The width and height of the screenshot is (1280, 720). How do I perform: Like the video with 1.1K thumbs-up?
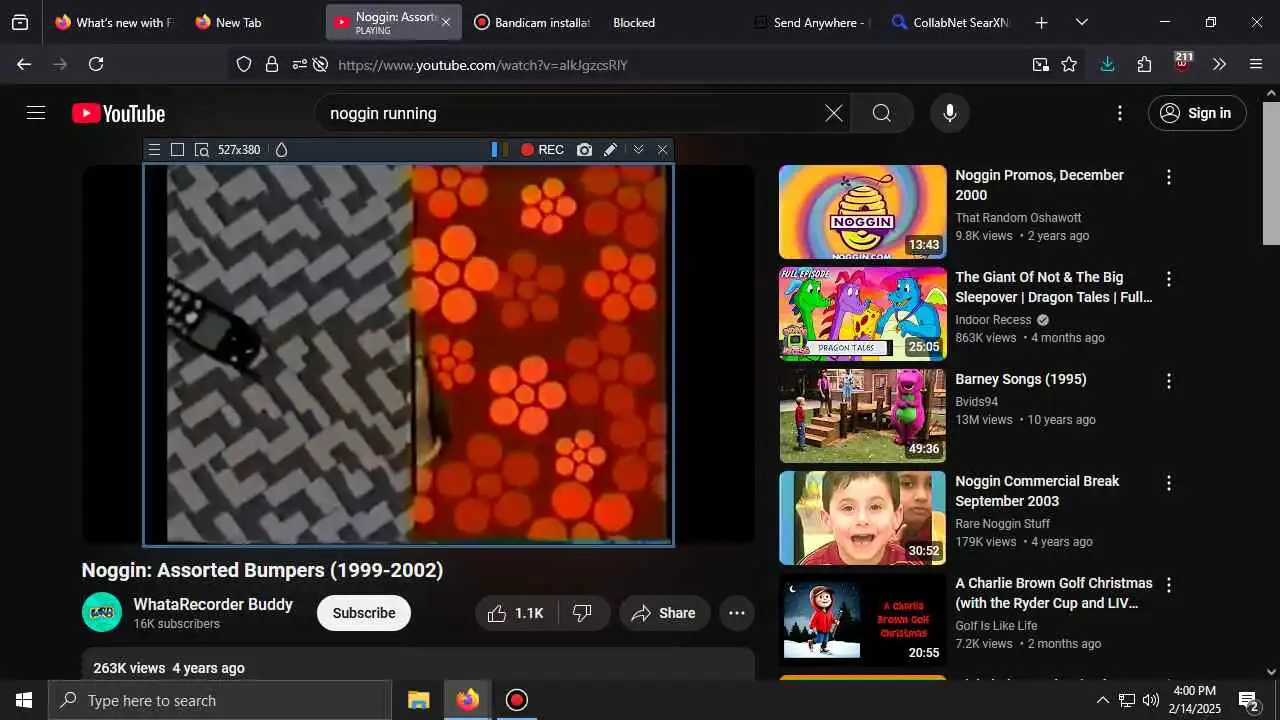pyautogui.click(x=515, y=613)
